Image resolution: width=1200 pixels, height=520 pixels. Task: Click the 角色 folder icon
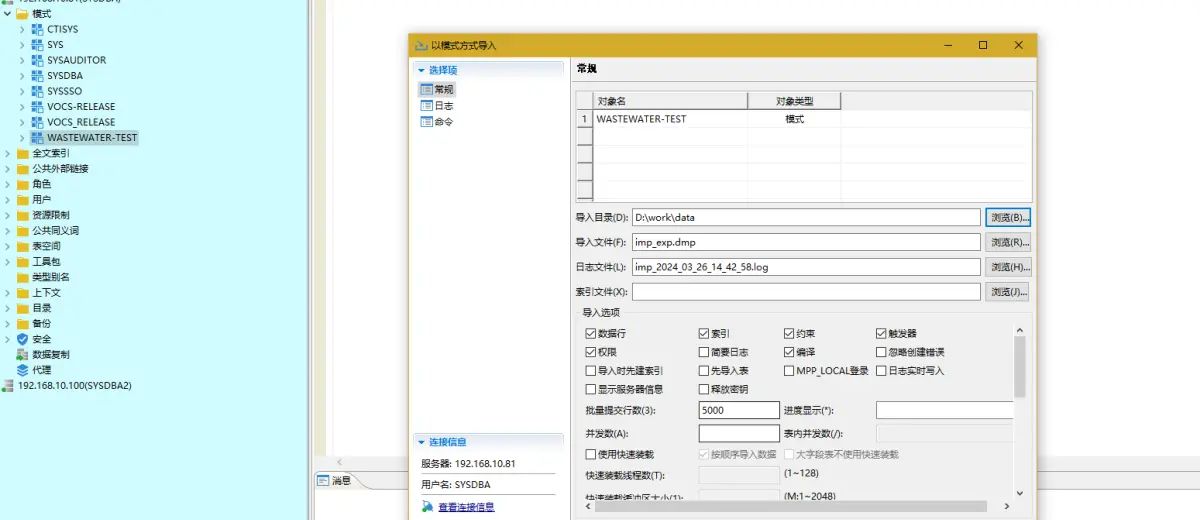[22, 184]
